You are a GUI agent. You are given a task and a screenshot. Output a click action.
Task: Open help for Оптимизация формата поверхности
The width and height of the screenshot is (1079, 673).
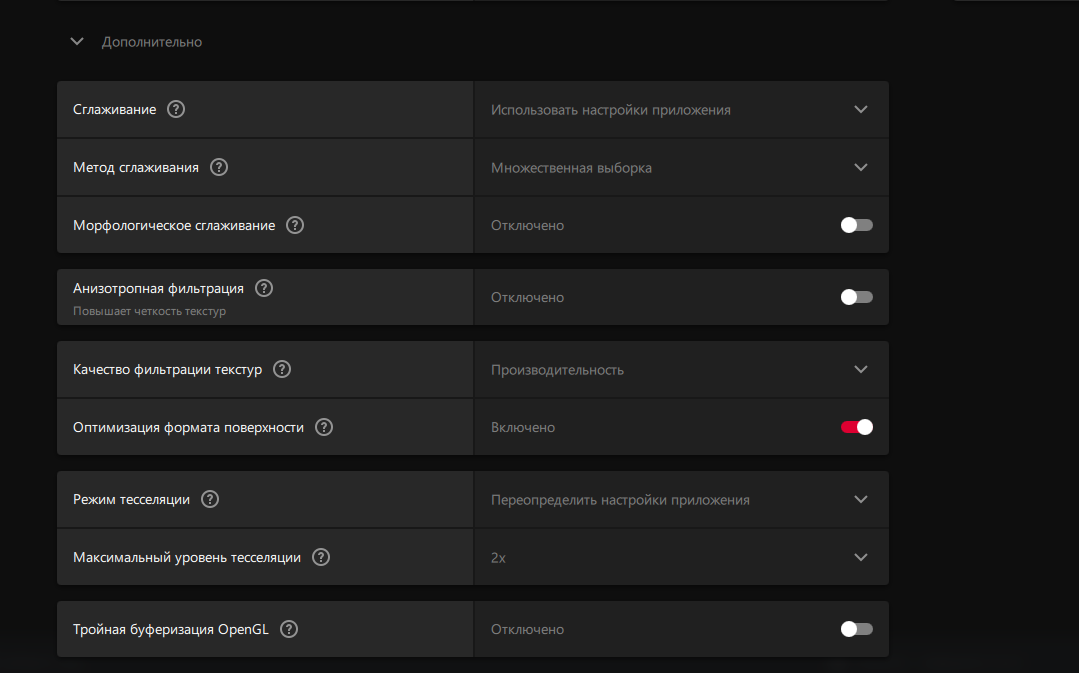click(x=324, y=427)
